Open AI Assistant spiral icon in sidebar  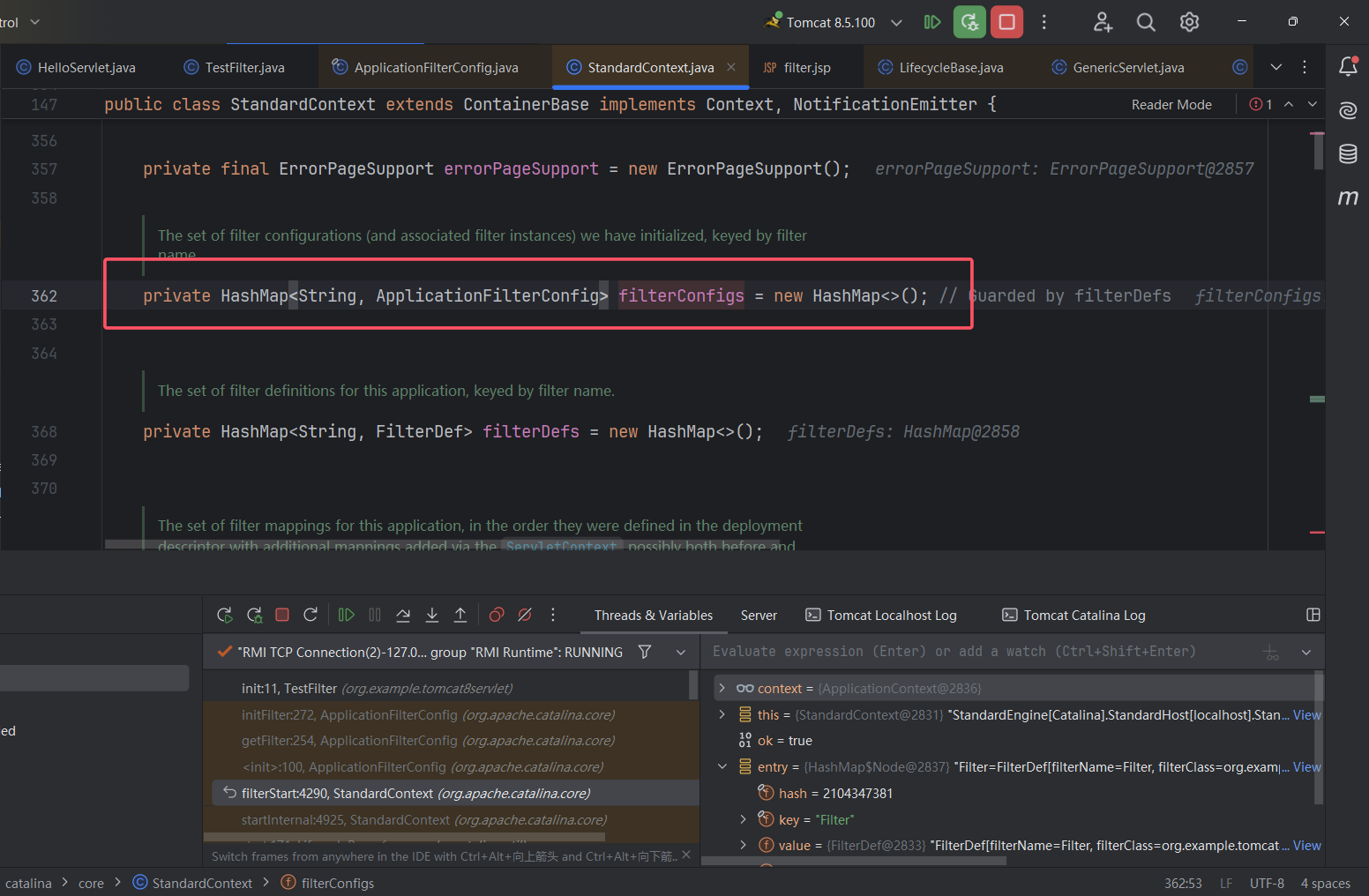pos(1348,110)
